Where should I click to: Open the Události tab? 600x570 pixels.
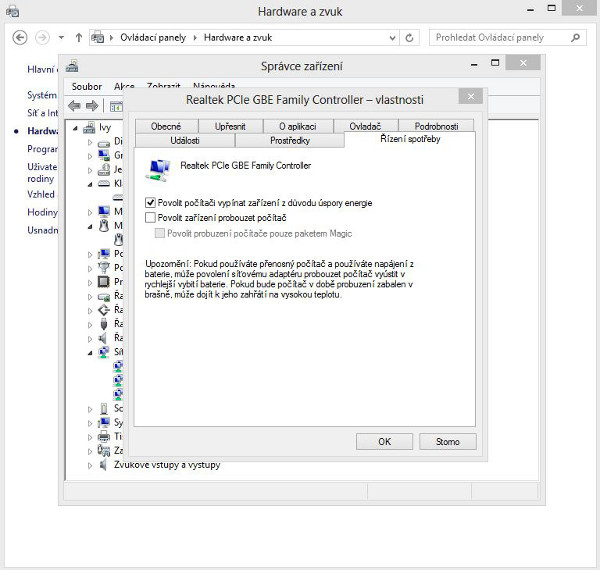(x=185, y=140)
